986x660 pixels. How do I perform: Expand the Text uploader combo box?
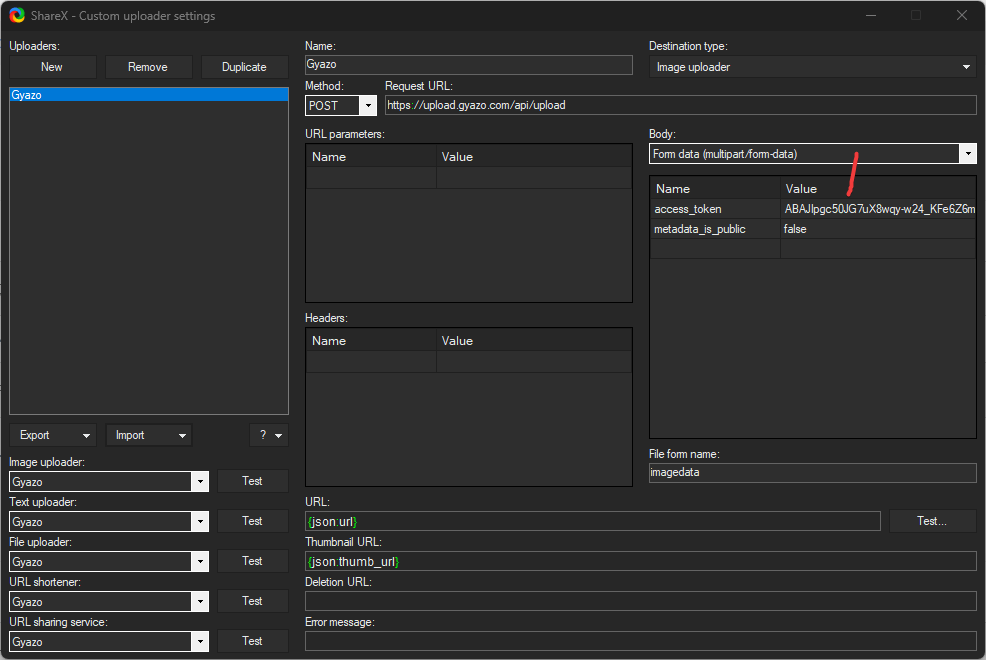(x=200, y=522)
